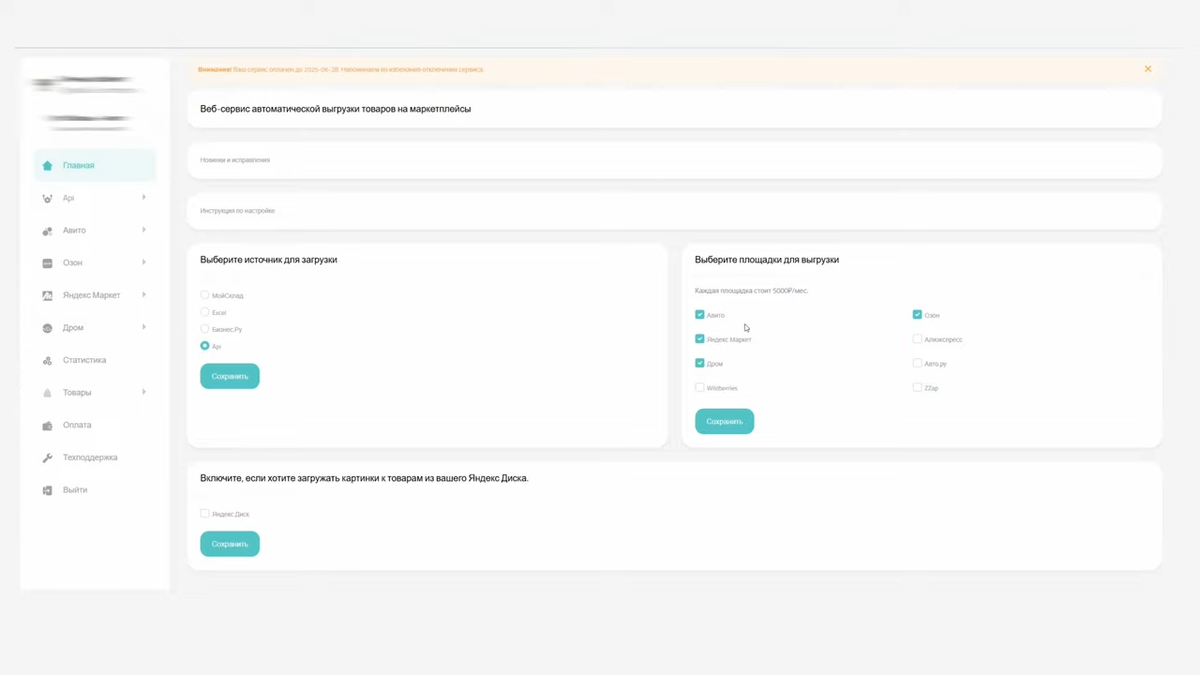This screenshot has height=675, width=1200.
Task: Expand the Инструкция по настройке panel
Action: (674, 211)
